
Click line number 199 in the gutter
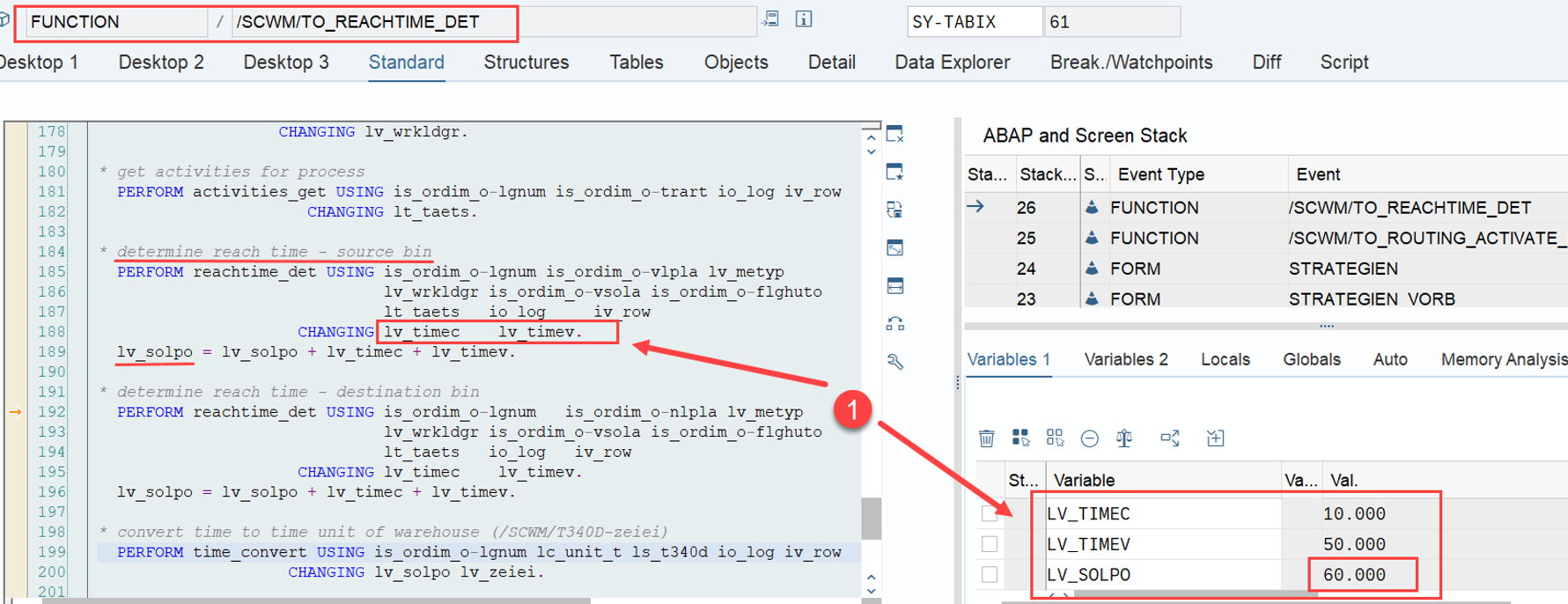tap(52, 552)
